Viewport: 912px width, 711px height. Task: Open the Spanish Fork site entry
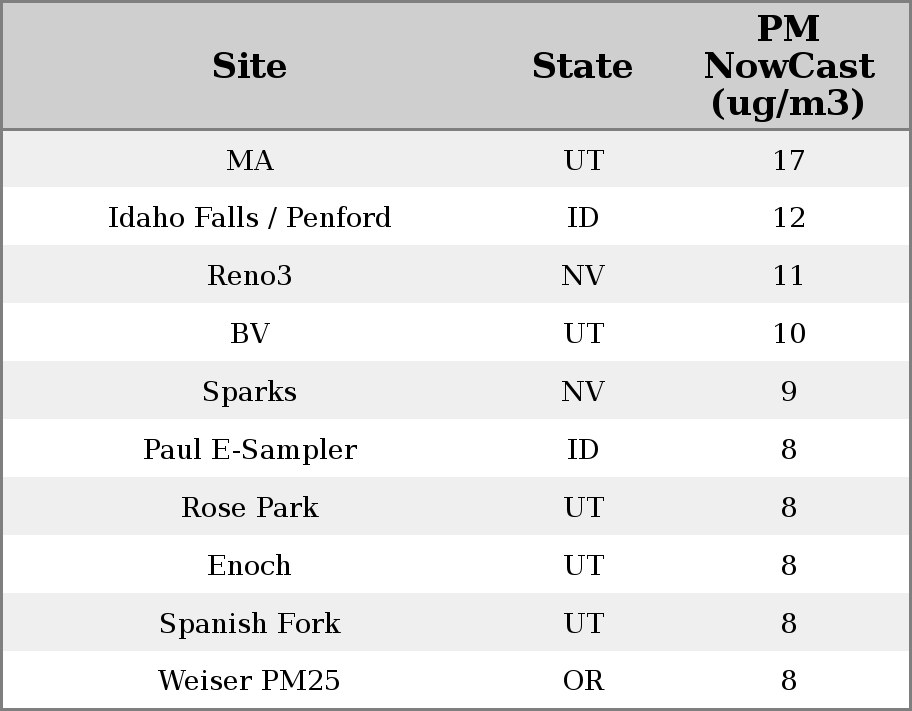[249, 624]
